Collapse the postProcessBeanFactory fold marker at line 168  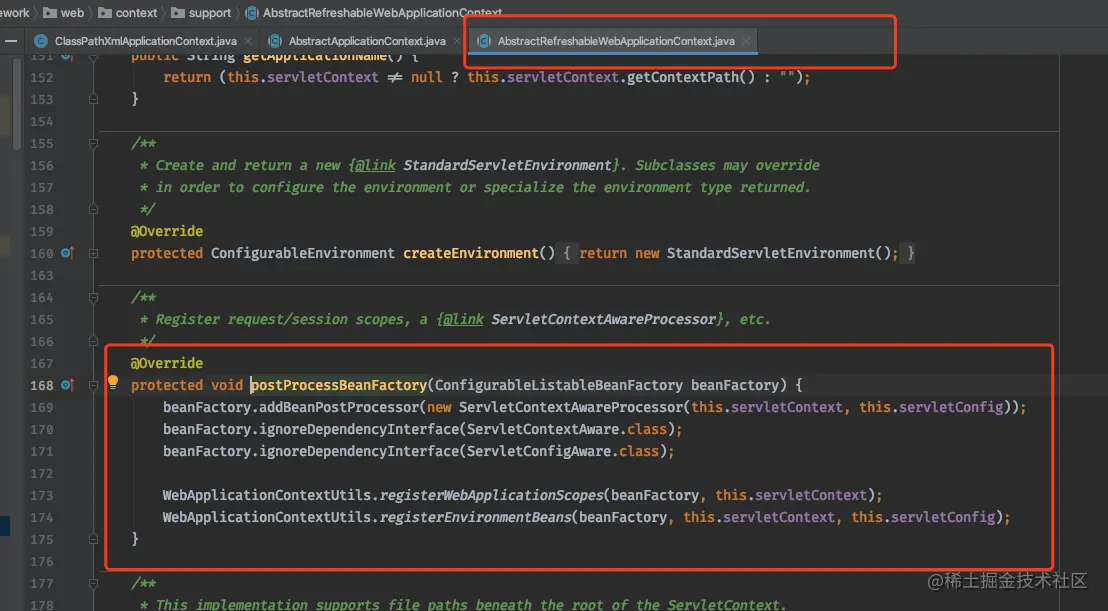(93, 385)
